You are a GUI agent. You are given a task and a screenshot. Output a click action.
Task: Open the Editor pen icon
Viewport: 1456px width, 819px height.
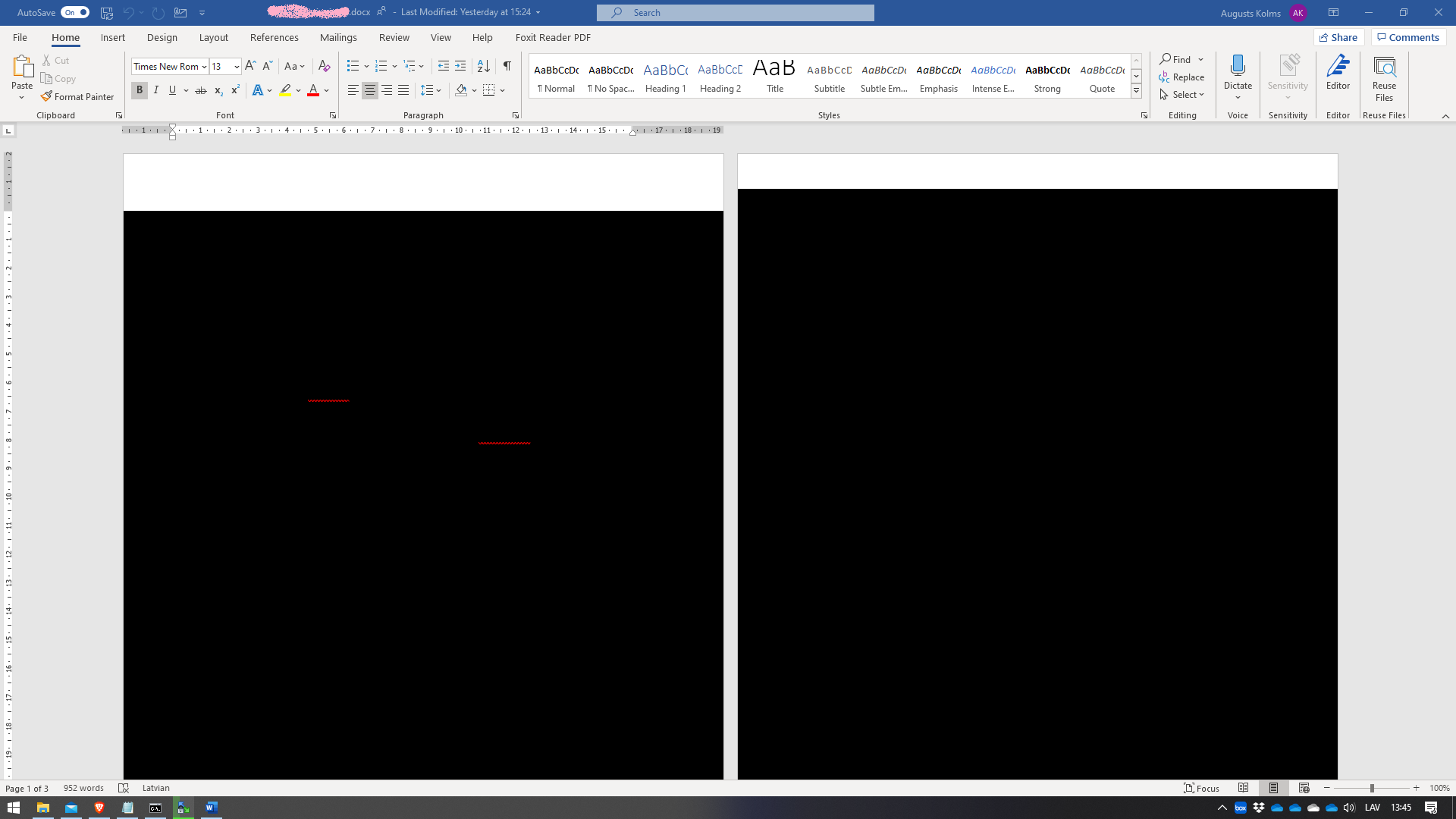[x=1338, y=67]
